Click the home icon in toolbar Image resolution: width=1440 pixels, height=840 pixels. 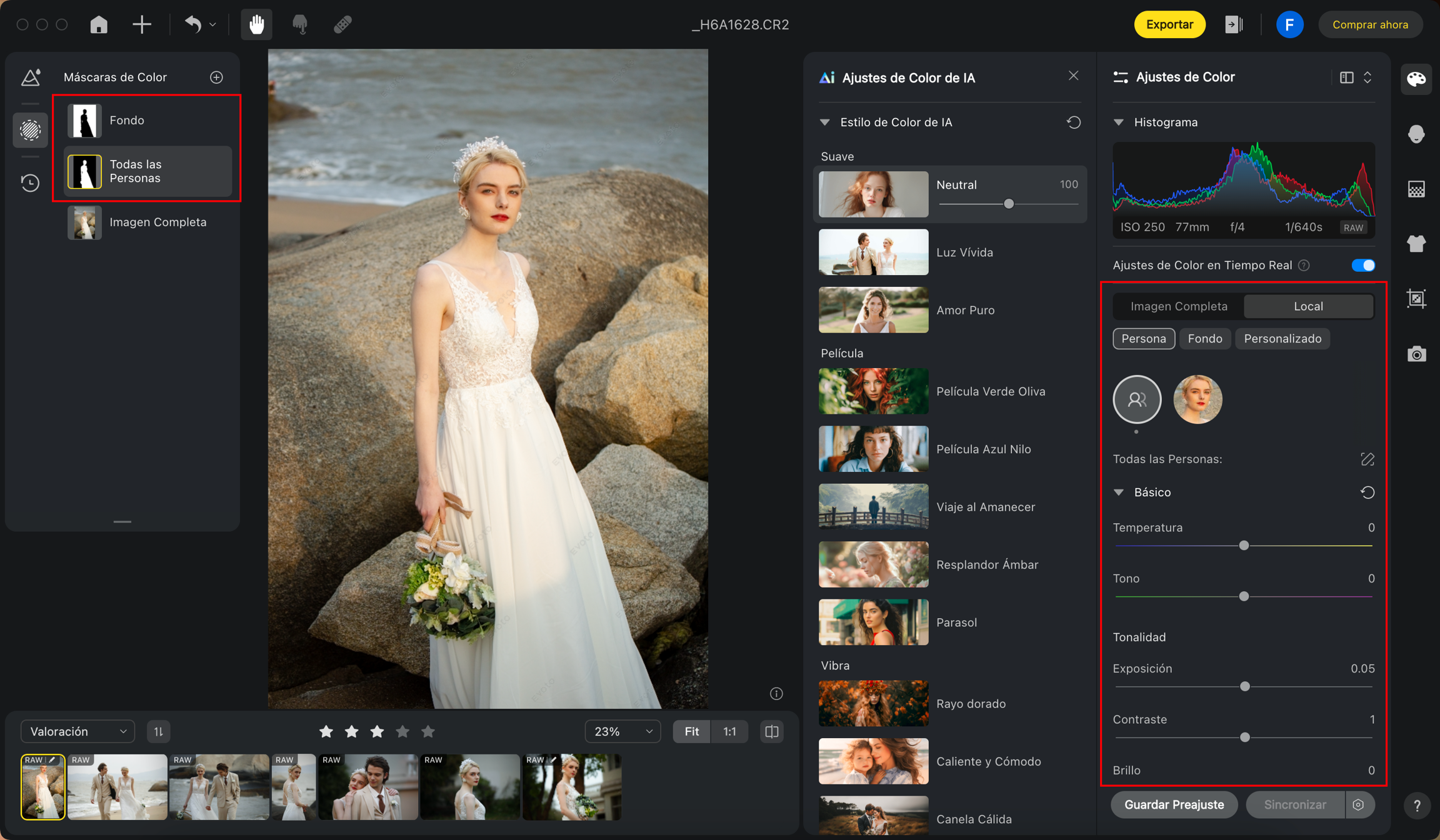[99, 24]
